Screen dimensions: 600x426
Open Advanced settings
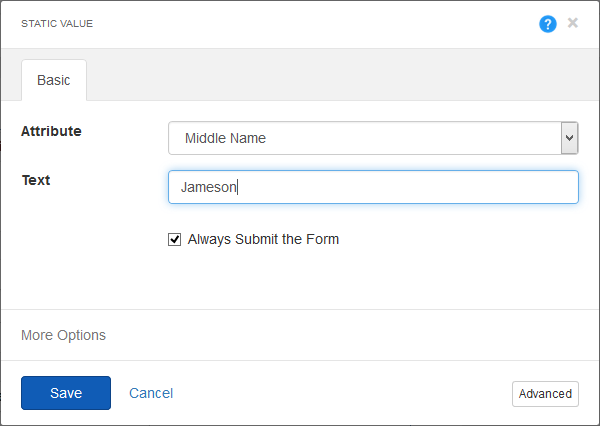(545, 394)
